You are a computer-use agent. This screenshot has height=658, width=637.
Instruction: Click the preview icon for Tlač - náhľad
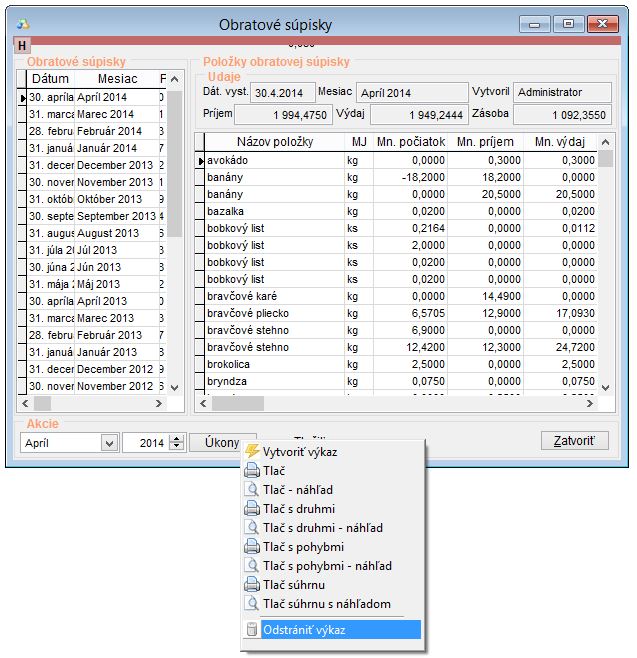tap(252, 489)
